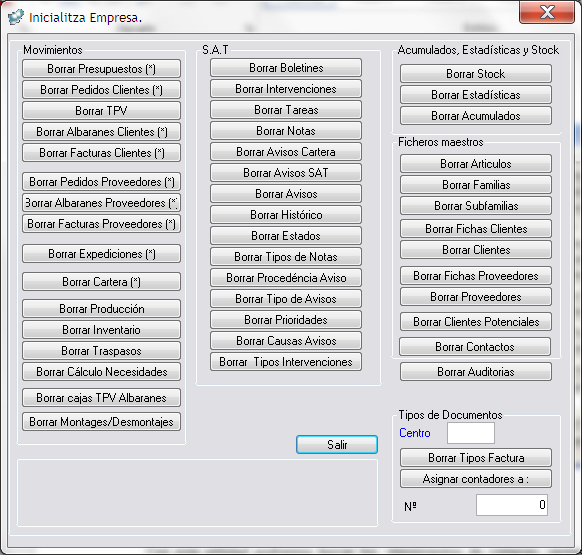582x555 pixels.
Task: Click Borrar Clientes Potenciales button
Action: [476, 321]
